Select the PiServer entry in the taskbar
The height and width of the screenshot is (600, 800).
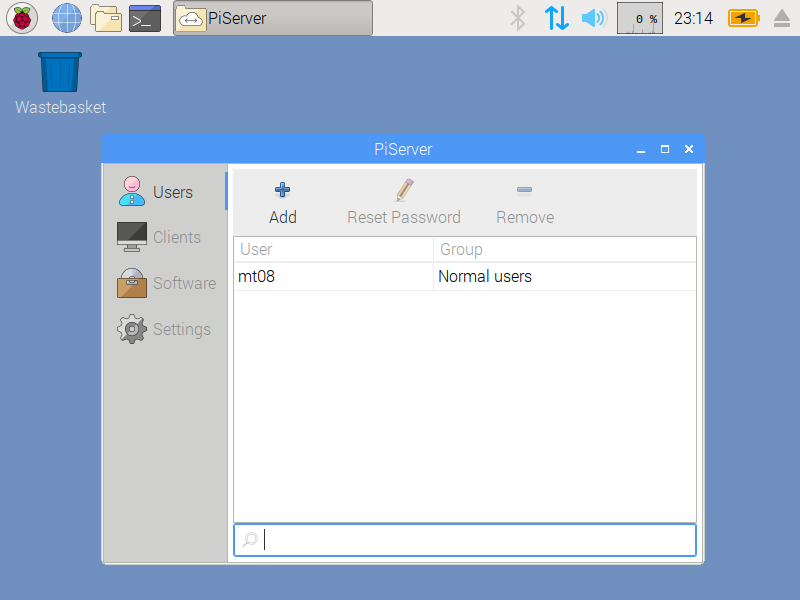pyautogui.click(x=270, y=17)
